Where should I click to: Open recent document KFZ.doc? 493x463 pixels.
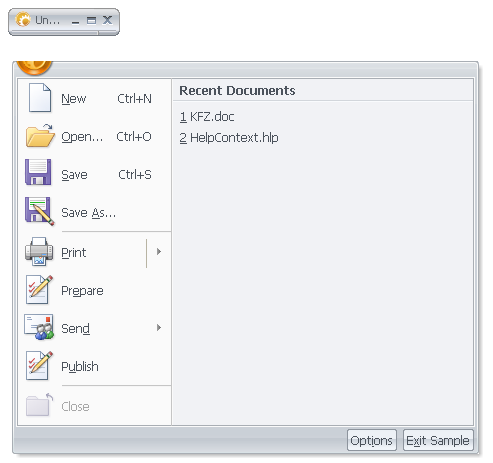(207, 117)
